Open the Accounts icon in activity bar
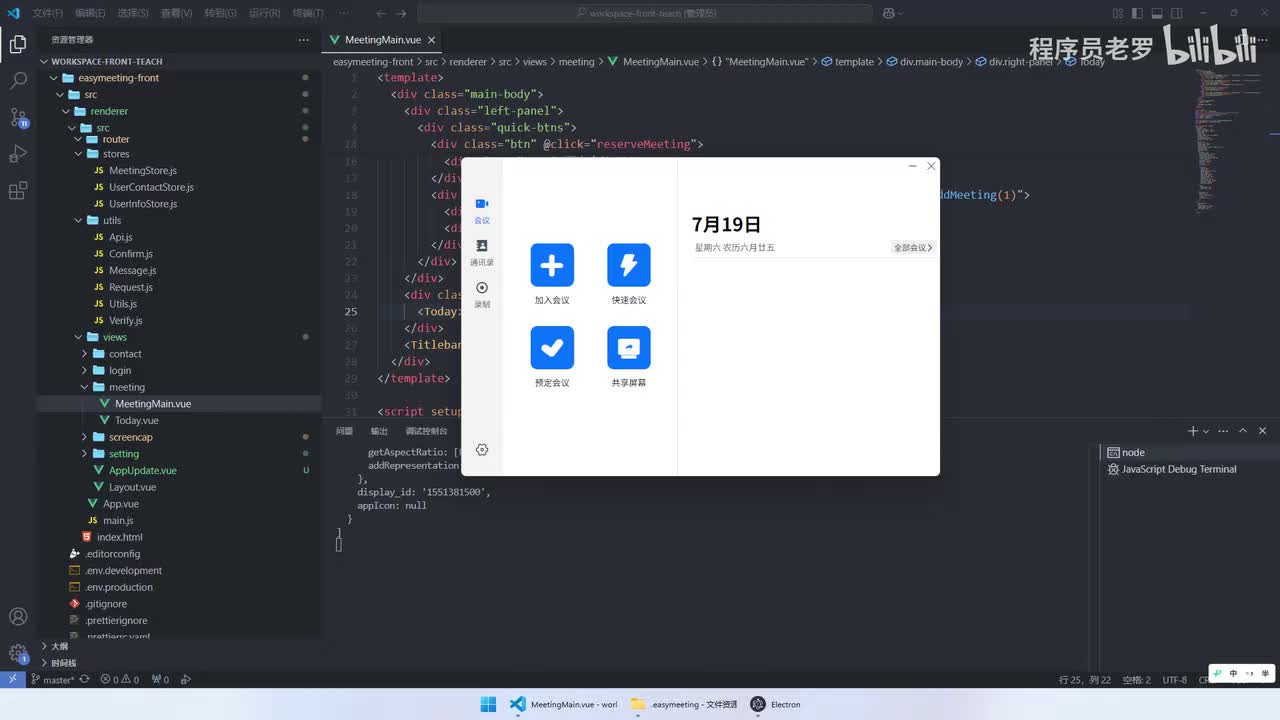Image resolution: width=1280 pixels, height=720 pixels. tap(18, 617)
